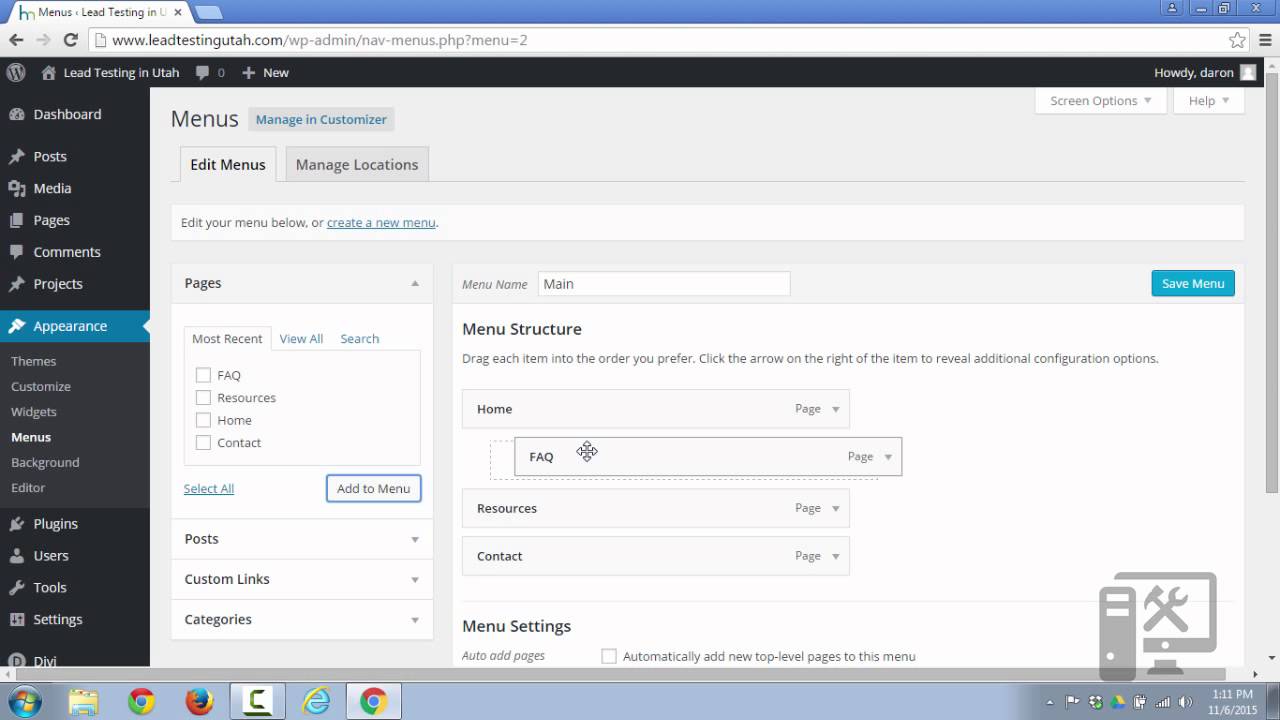
Task: Check the Home page checkbox
Action: coord(203,420)
